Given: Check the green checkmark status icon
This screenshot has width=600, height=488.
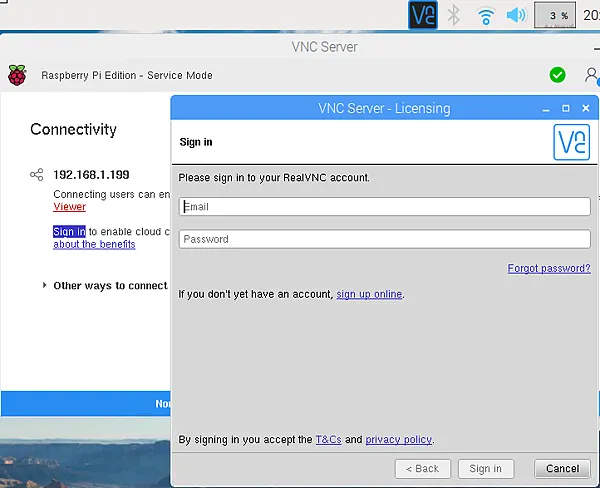Looking at the screenshot, I should [x=557, y=75].
